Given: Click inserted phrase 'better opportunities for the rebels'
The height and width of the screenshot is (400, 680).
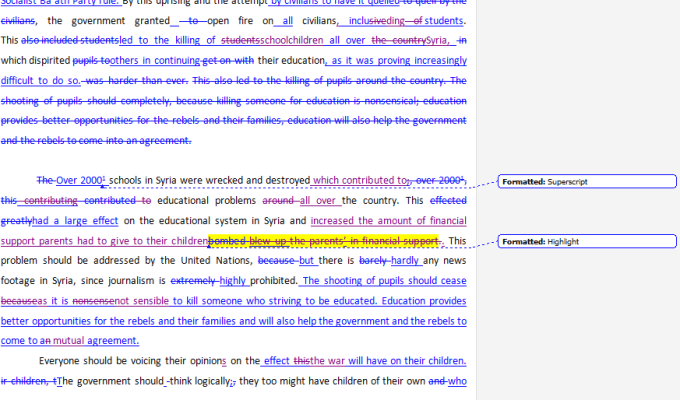Looking at the screenshot, I should click(x=78, y=321).
